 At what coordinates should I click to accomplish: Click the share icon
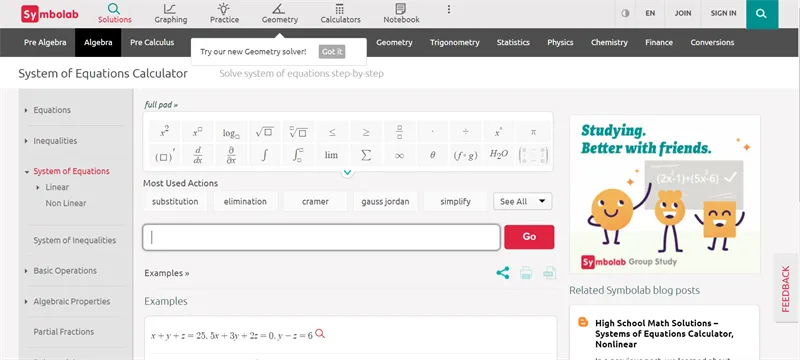(503, 273)
